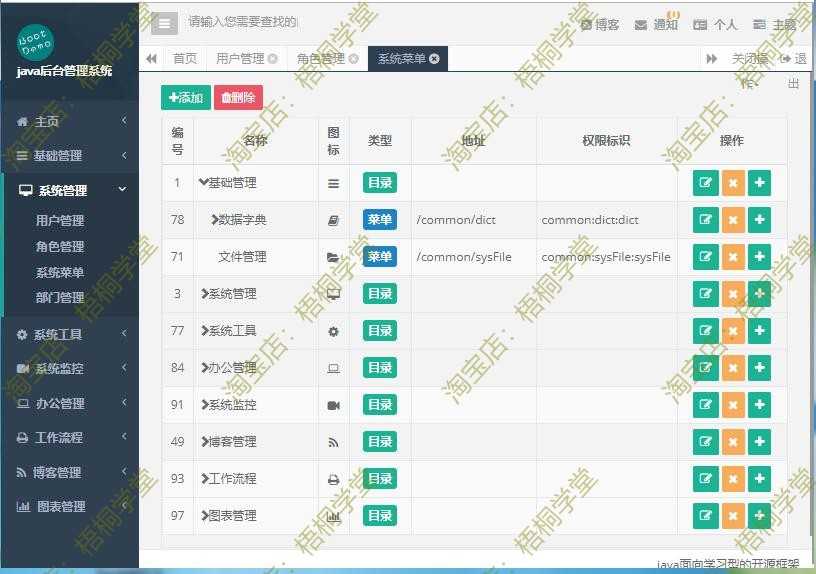Screen dimensions: 816x574
Task: Click the green 添加 button
Action: [186, 97]
